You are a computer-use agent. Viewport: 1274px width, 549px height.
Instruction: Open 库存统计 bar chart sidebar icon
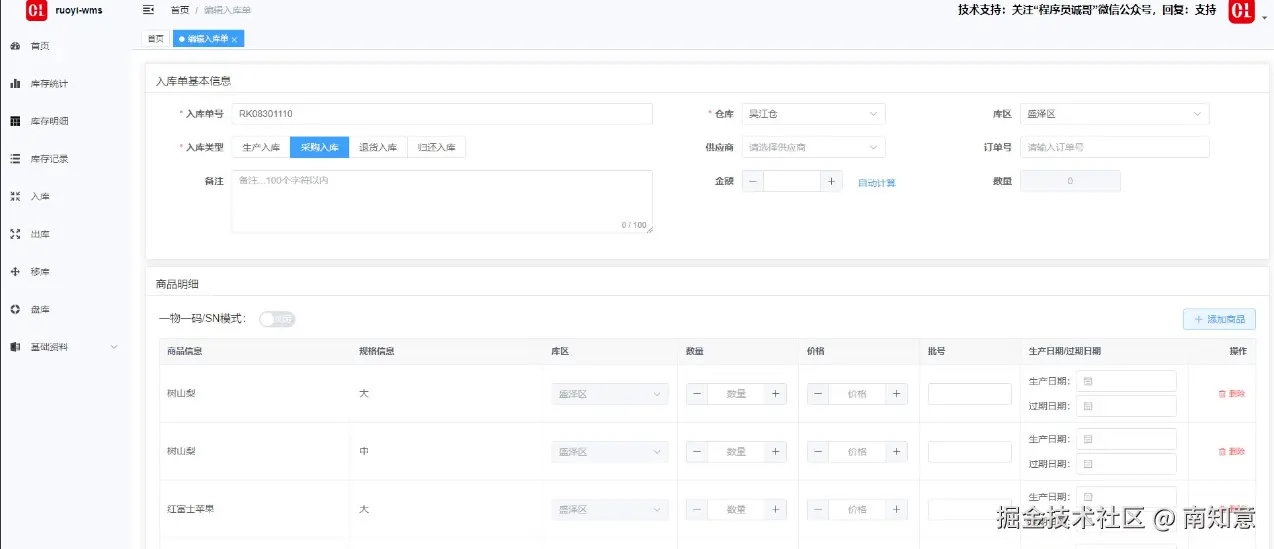tap(15, 84)
